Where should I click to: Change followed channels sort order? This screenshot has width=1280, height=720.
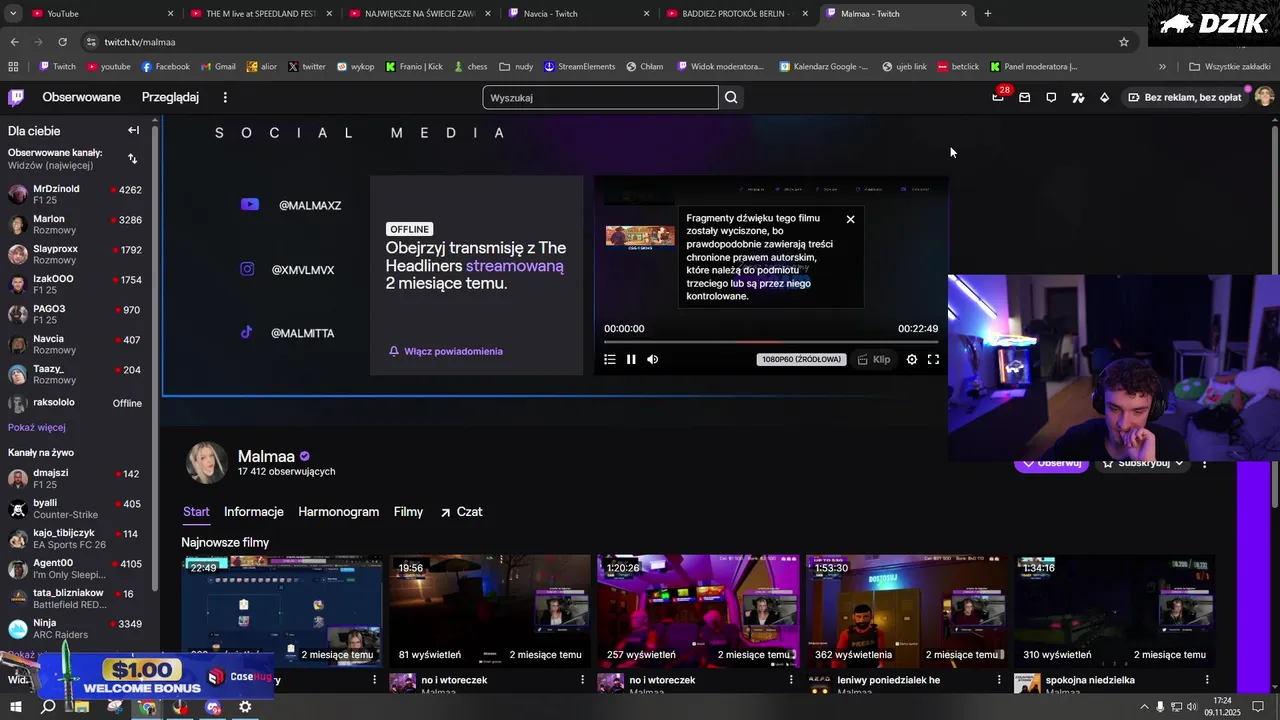pyautogui.click(x=133, y=158)
